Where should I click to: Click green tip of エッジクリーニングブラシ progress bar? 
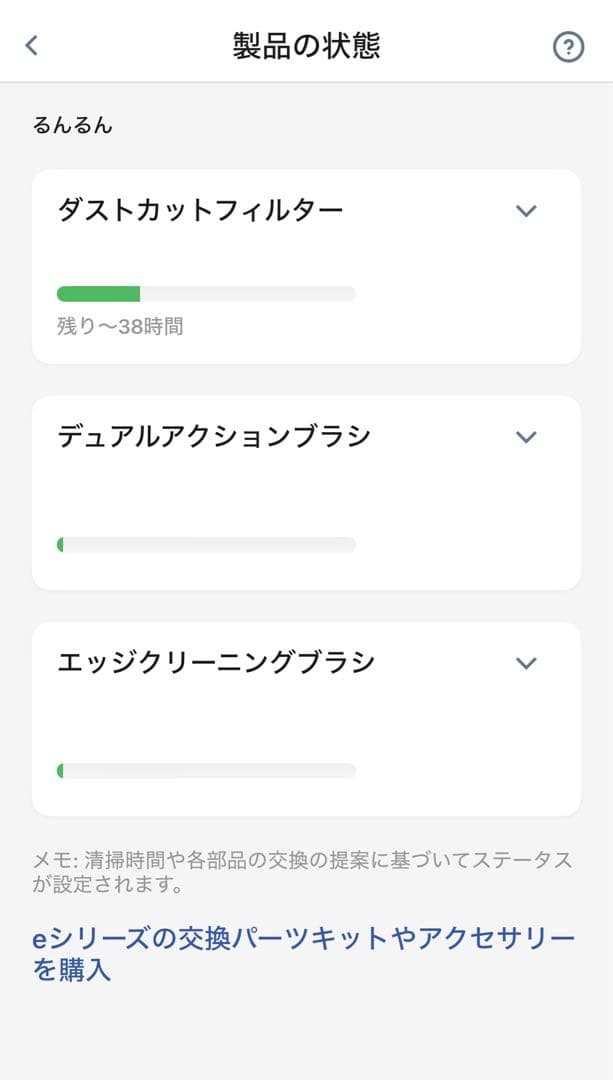point(60,771)
